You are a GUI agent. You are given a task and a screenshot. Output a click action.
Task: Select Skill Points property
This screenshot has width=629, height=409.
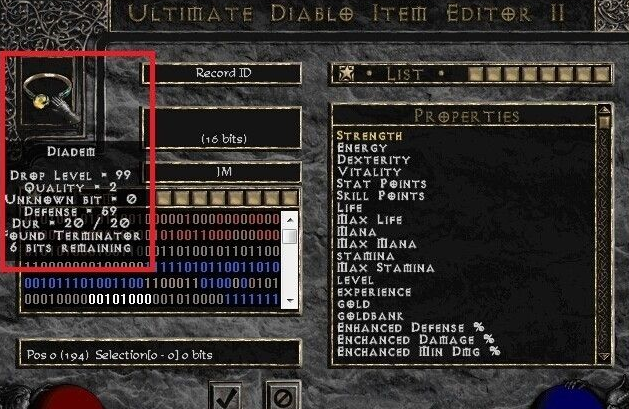[380, 196]
